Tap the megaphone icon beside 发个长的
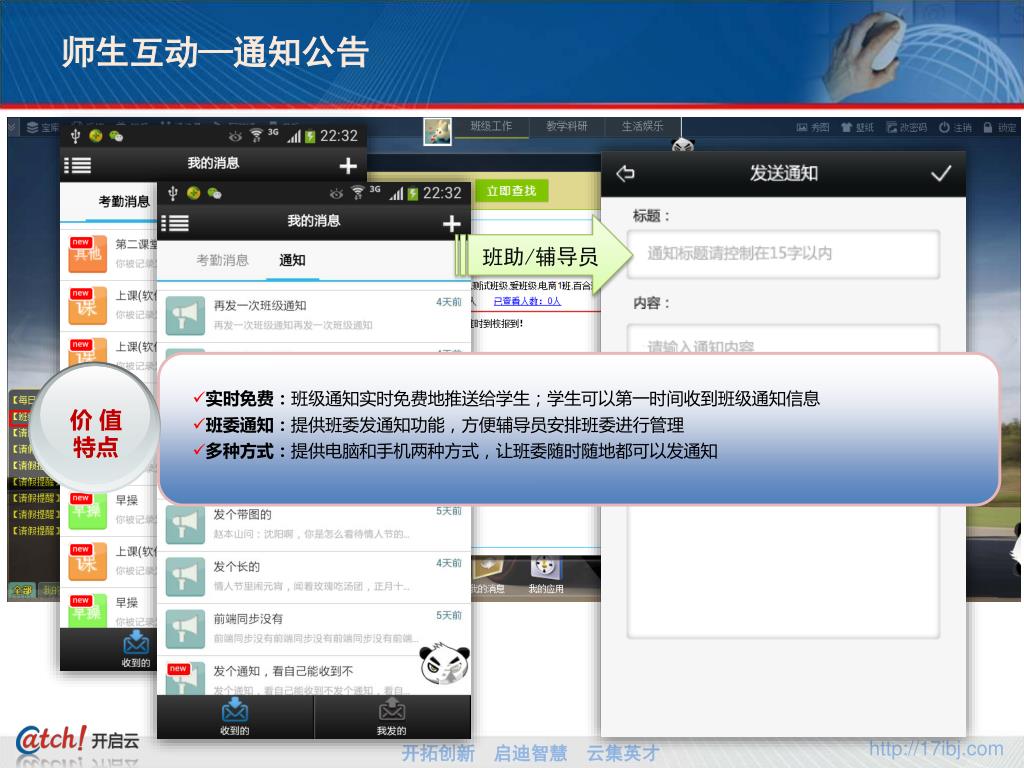Image resolution: width=1024 pixels, height=768 pixels. pos(185,577)
